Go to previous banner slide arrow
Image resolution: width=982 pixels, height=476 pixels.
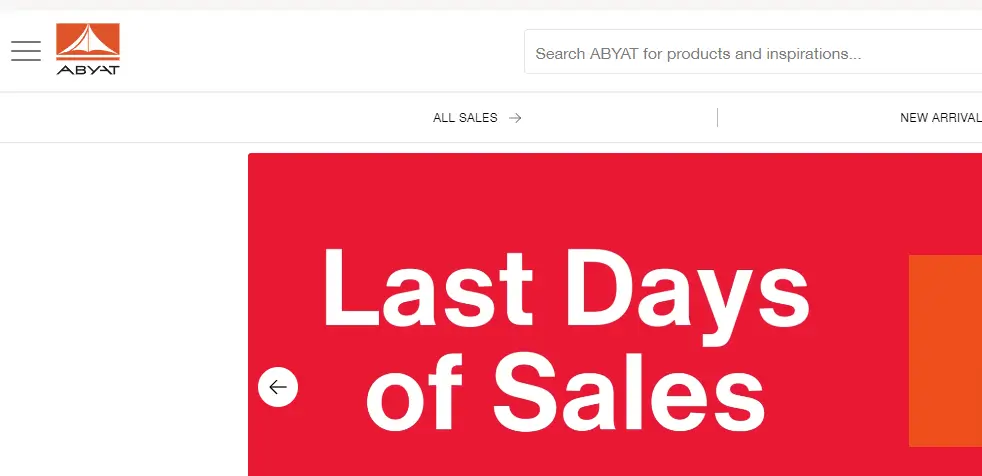click(x=278, y=387)
